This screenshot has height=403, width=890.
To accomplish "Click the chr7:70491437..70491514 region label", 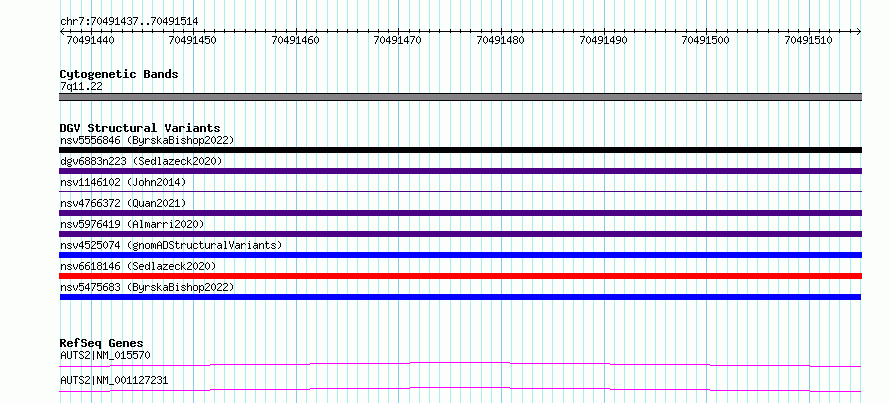I will (x=129, y=22).
